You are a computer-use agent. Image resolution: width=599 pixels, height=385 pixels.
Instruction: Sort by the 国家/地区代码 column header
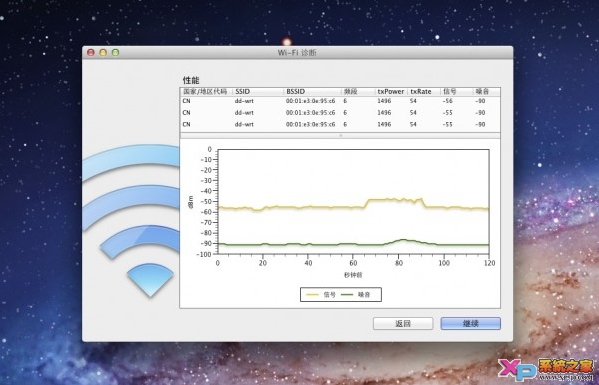click(206, 92)
